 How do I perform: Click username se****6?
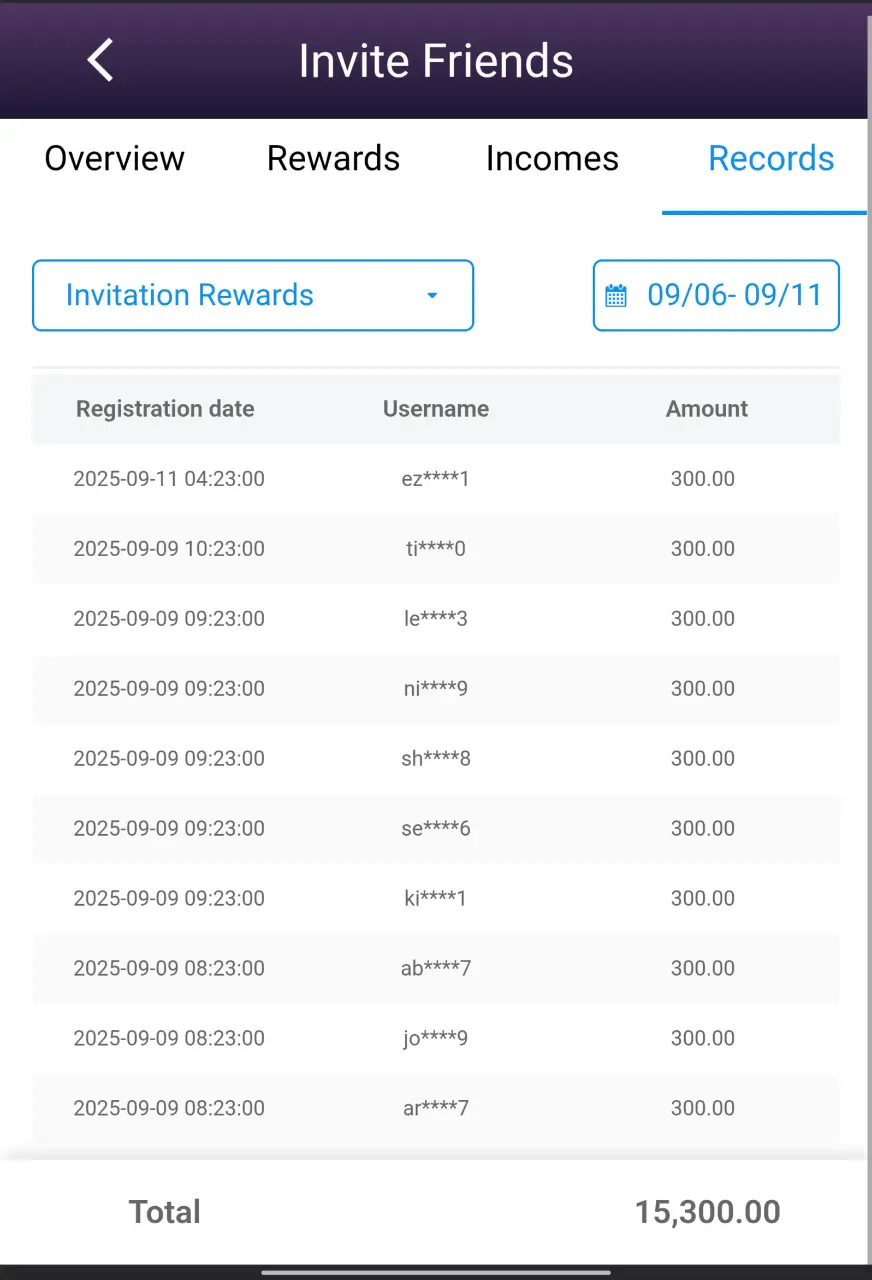(x=436, y=829)
